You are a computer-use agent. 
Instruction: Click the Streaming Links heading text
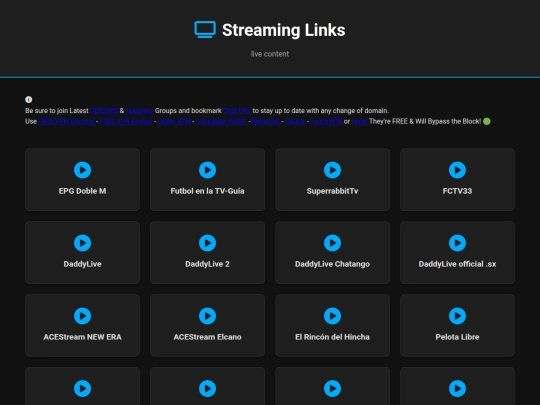283,30
